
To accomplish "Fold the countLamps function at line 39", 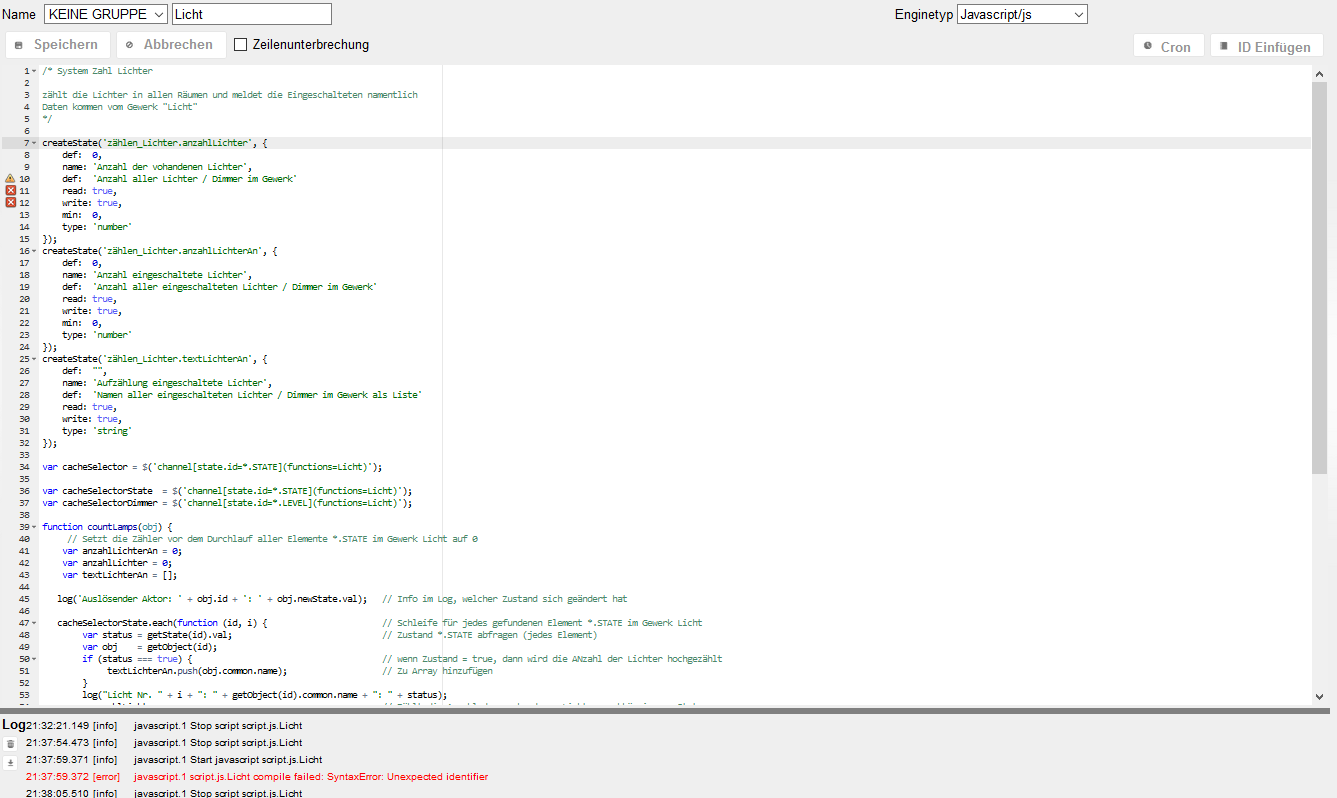I will pos(35,527).
